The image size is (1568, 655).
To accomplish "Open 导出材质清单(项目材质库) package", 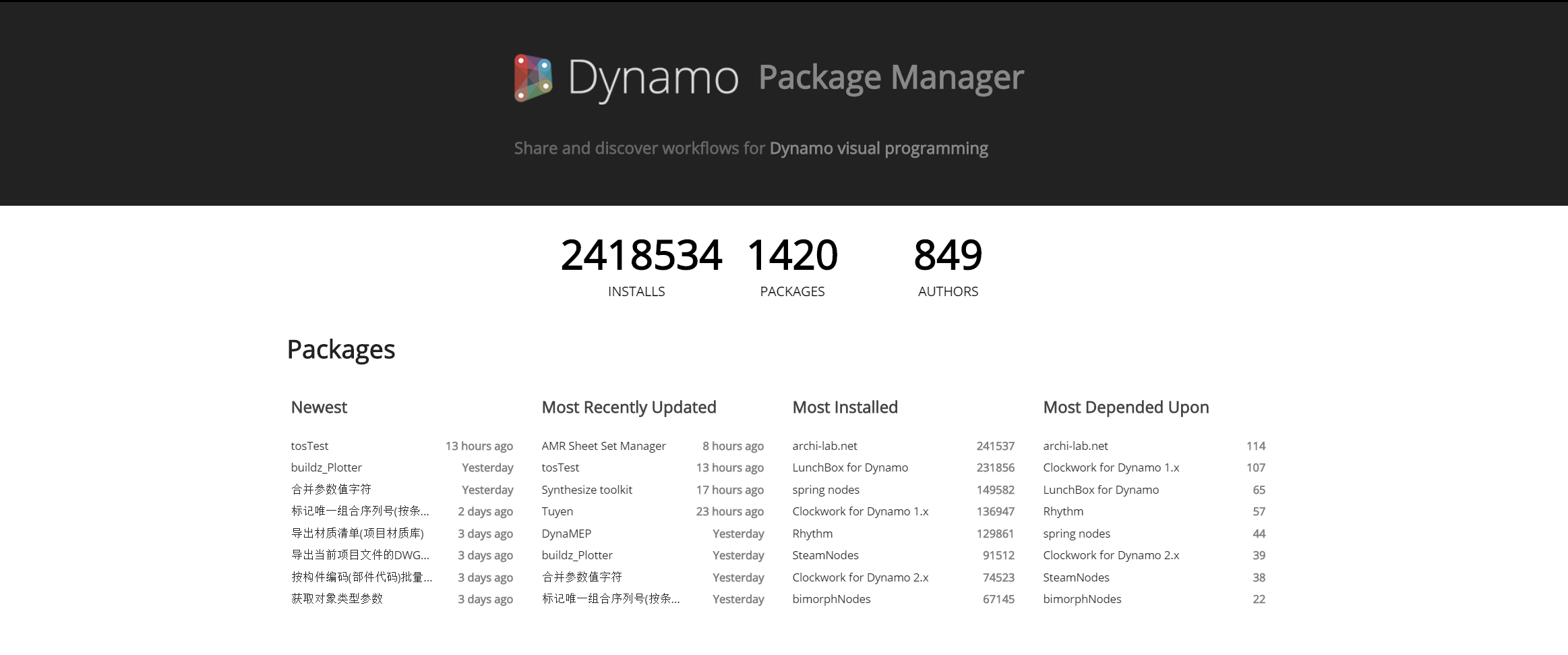I will [357, 533].
